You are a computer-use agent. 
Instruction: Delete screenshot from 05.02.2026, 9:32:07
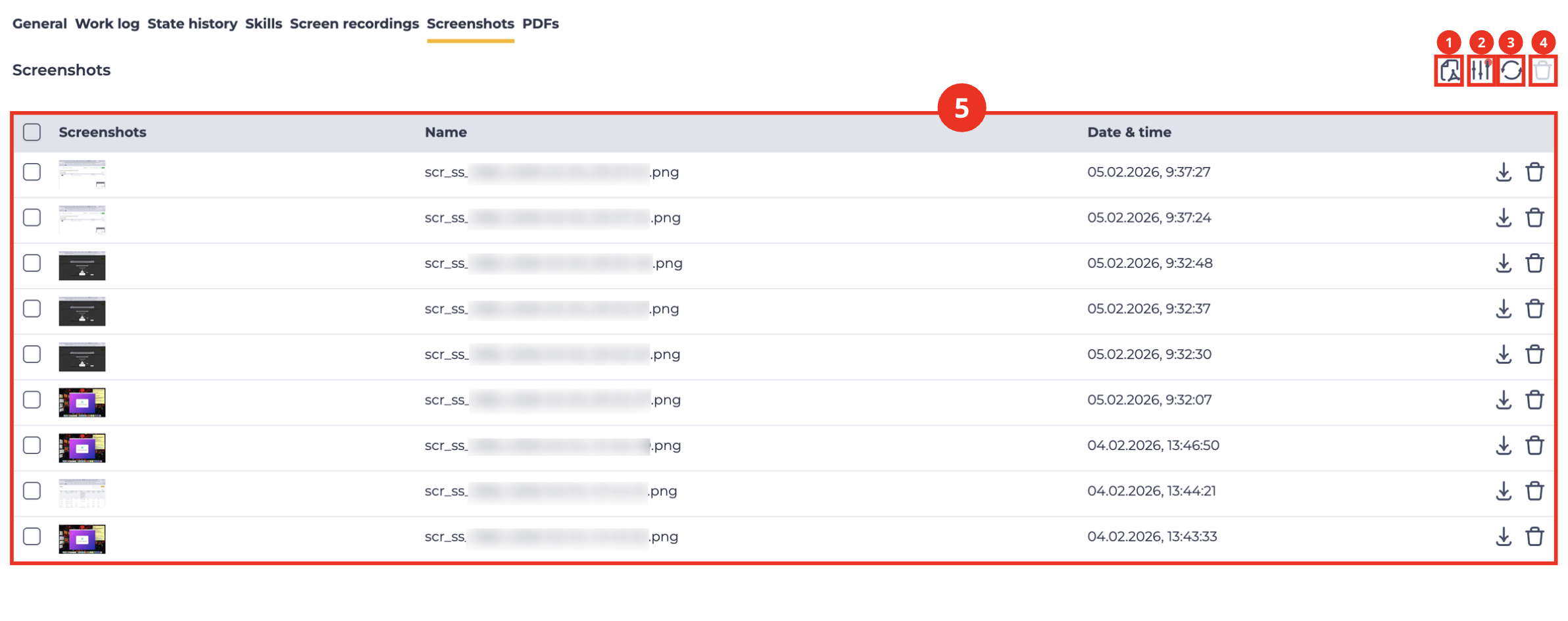1535,400
